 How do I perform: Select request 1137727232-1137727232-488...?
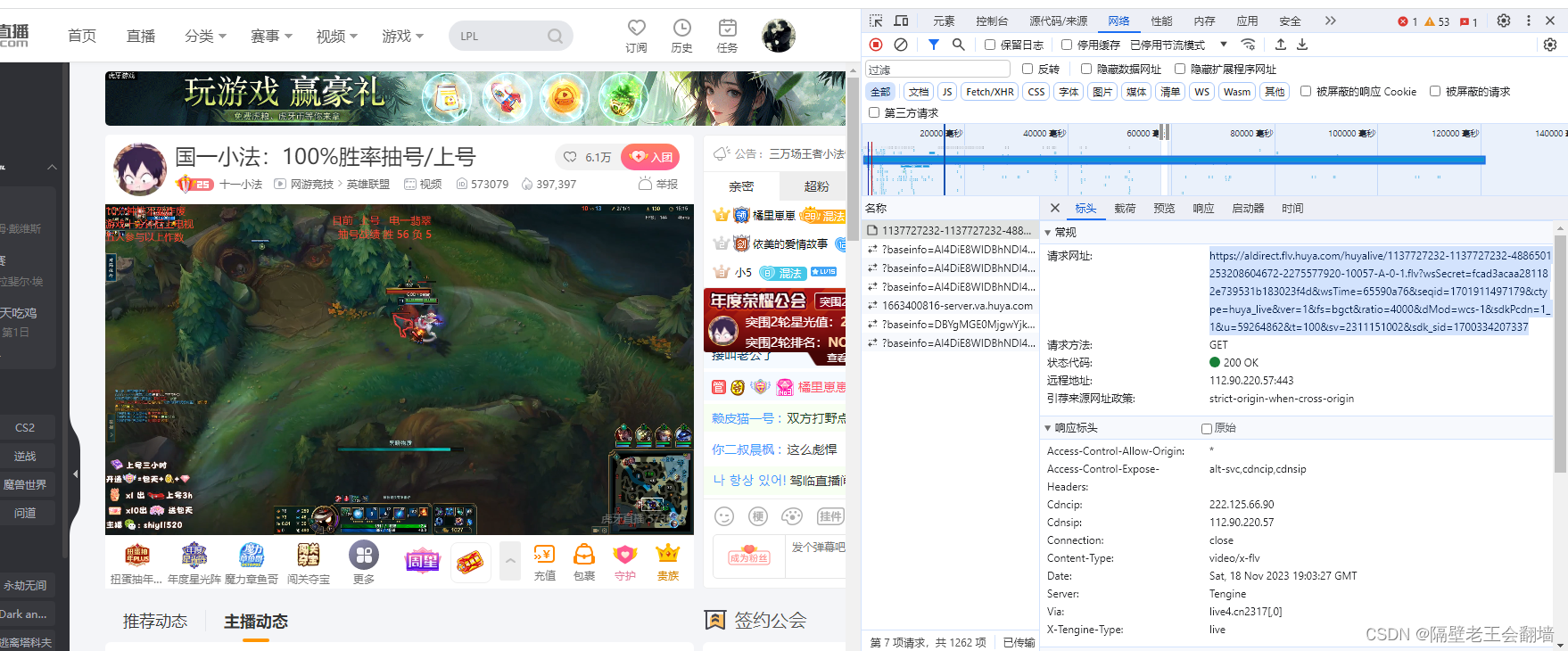pos(950,230)
